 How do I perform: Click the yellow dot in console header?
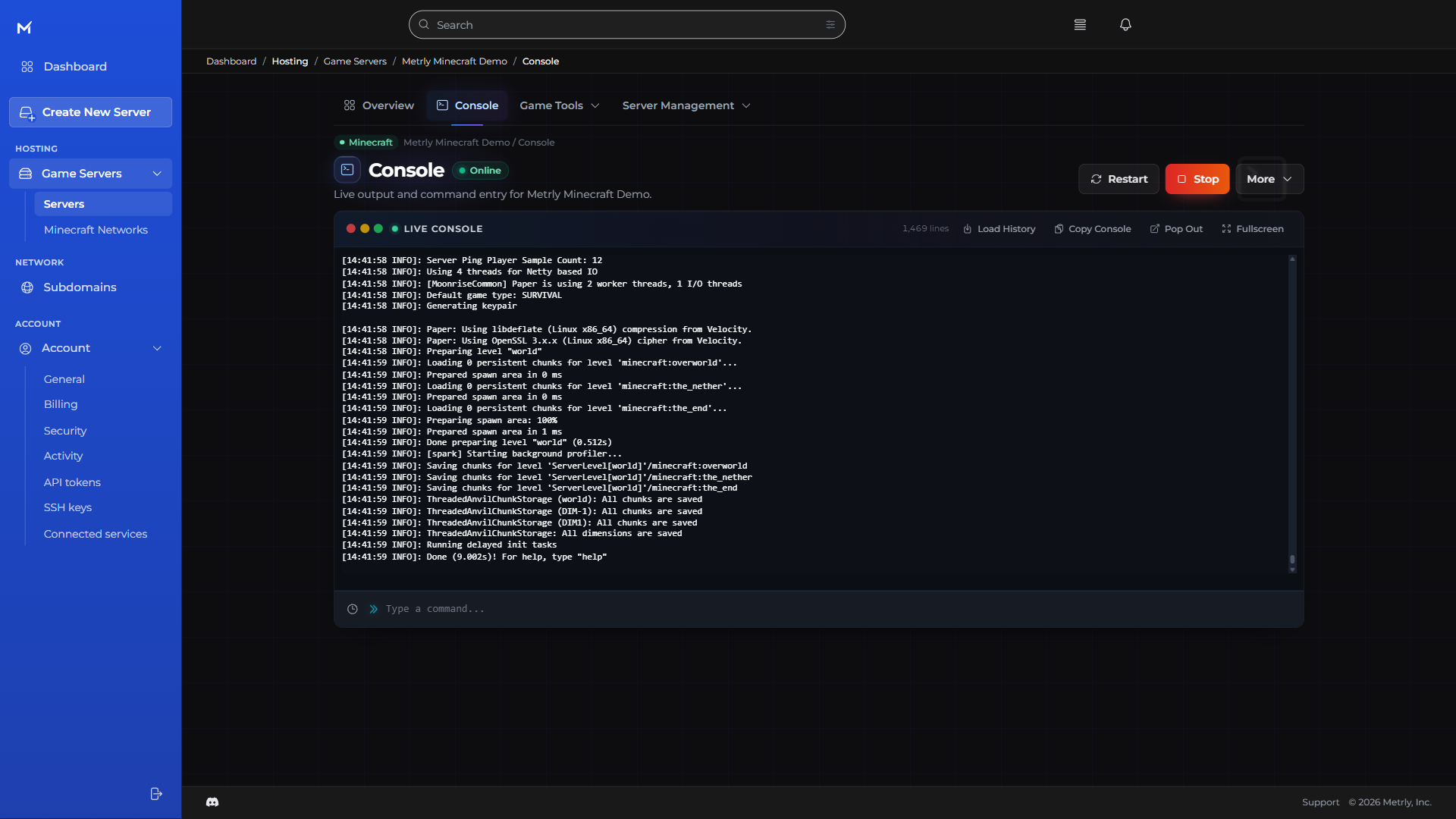pyautogui.click(x=365, y=228)
